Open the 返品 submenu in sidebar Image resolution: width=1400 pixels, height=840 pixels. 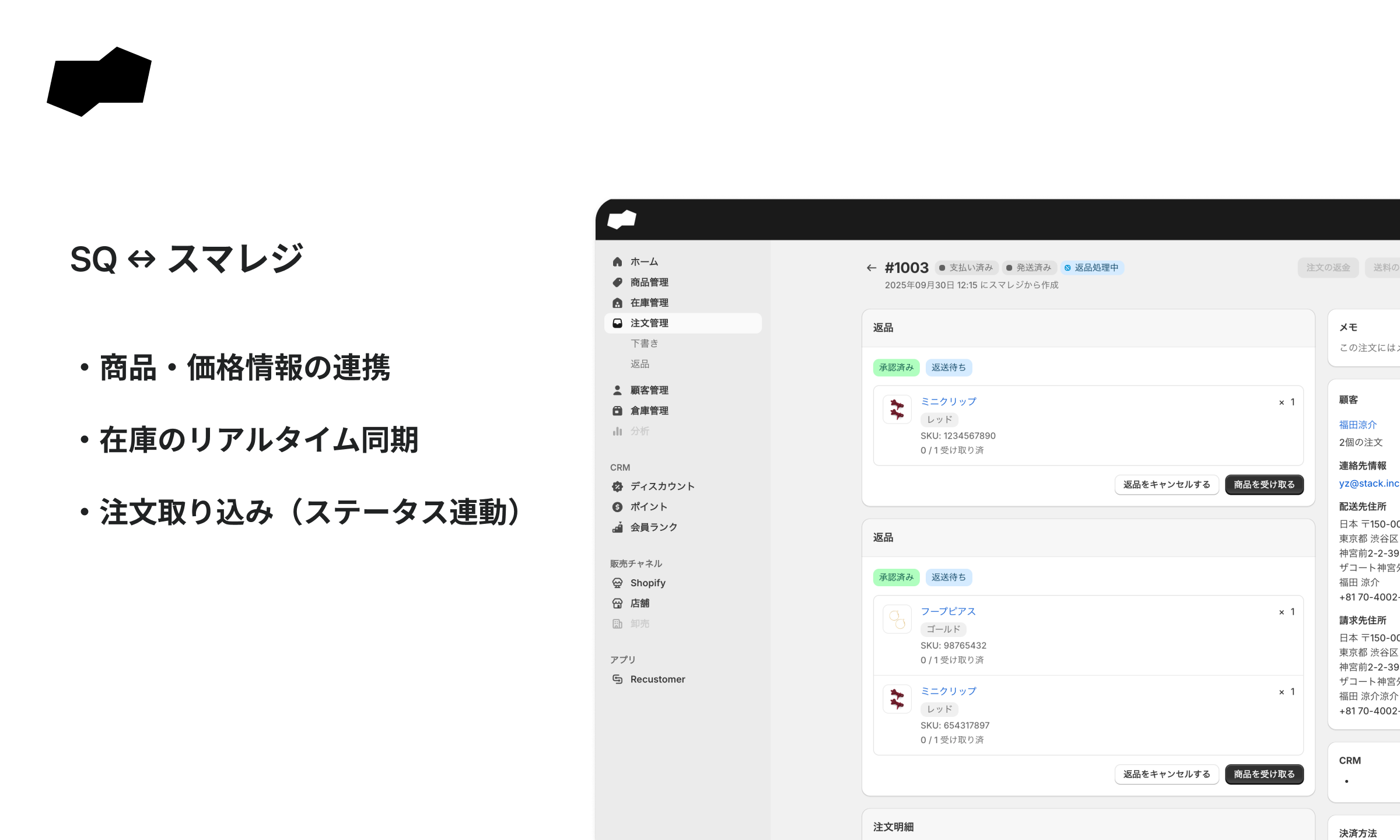click(639, 364)
